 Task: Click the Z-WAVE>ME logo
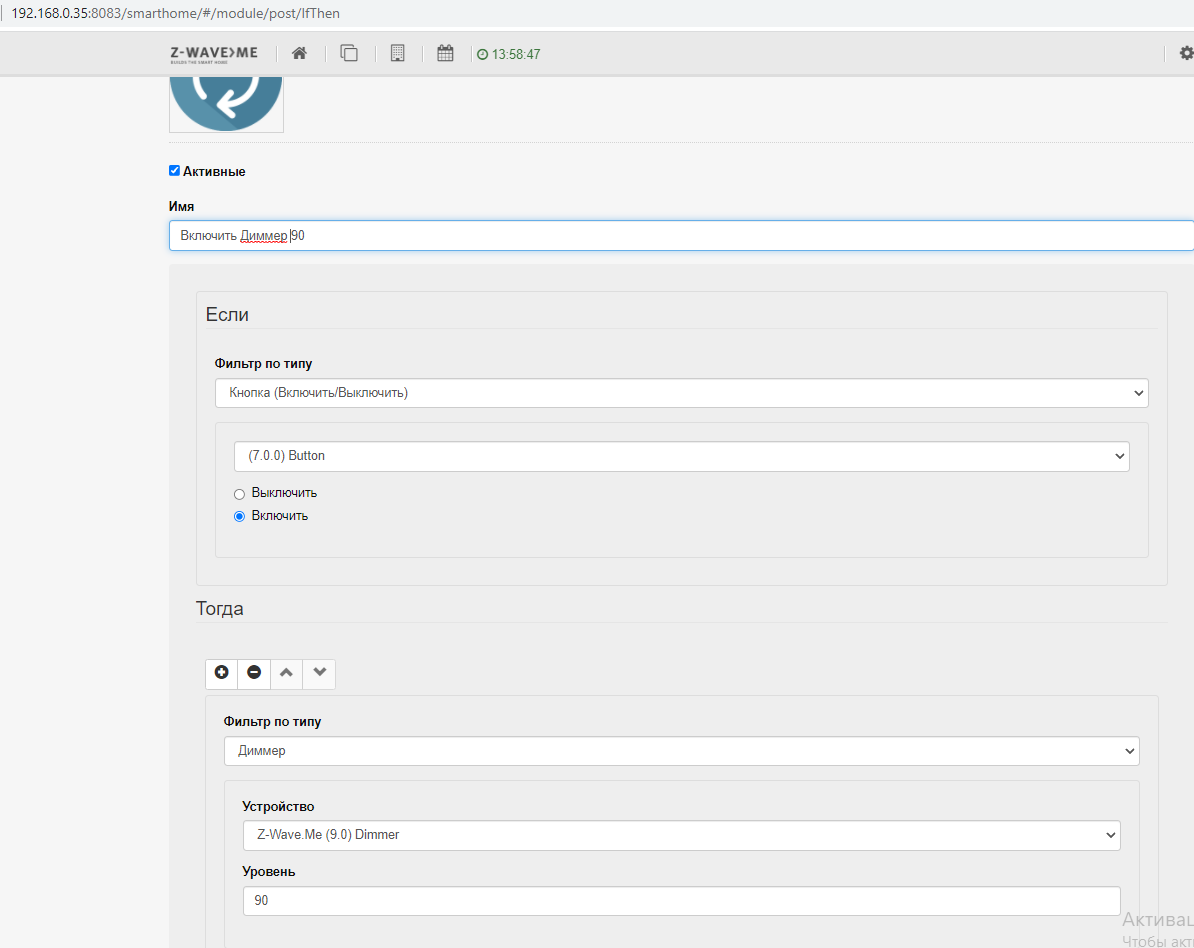(x=214, y=54)
